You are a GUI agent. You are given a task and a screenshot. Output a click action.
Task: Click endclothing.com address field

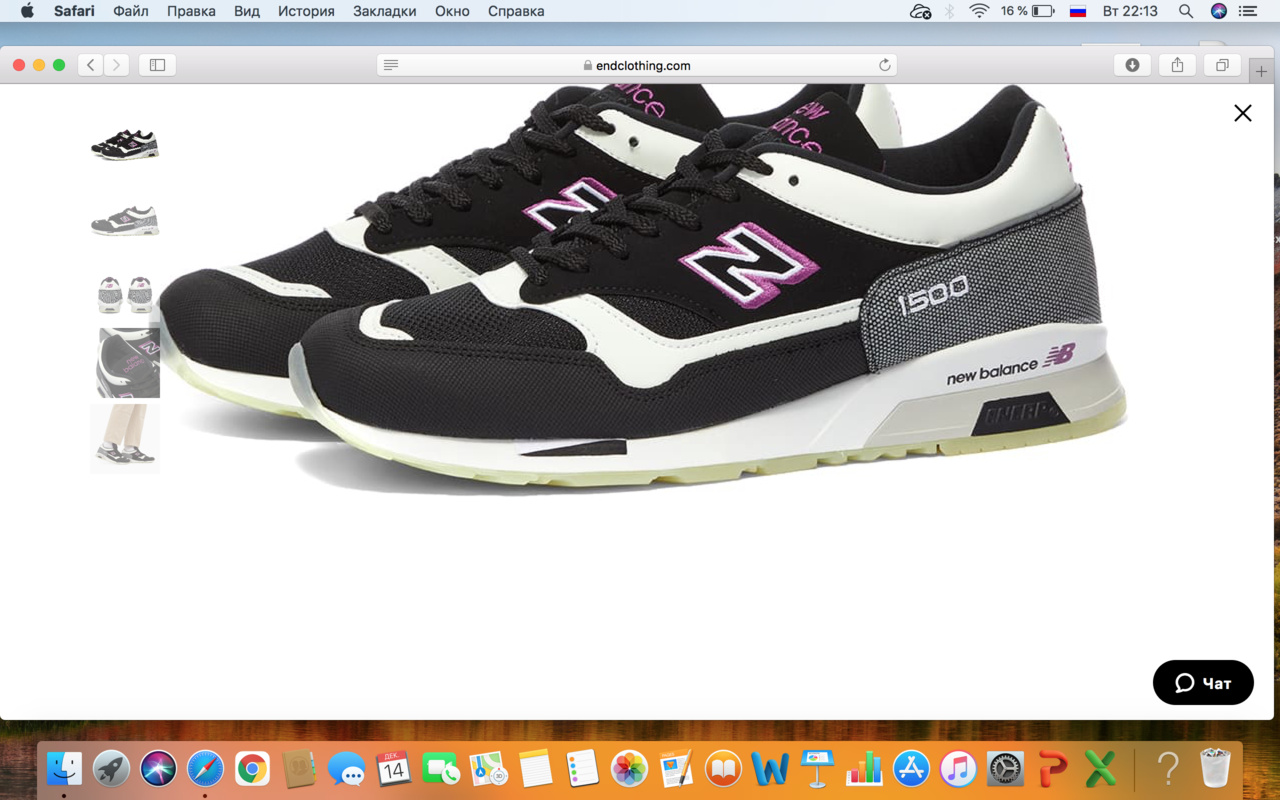637,65
